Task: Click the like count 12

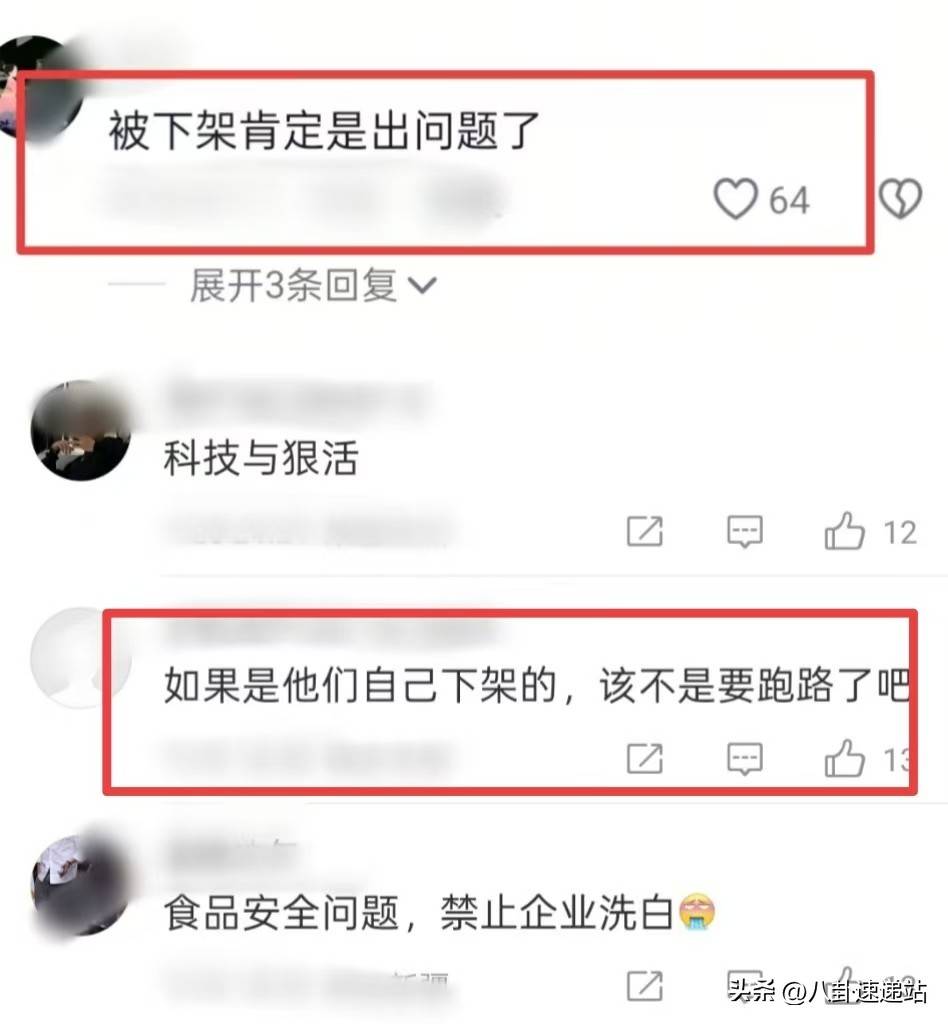Action: (x=900, y=532)
